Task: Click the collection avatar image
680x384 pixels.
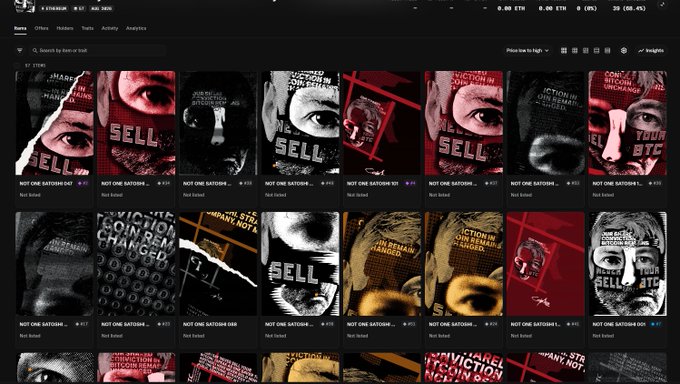Action: pyautogui.click(x=25, y=6)
